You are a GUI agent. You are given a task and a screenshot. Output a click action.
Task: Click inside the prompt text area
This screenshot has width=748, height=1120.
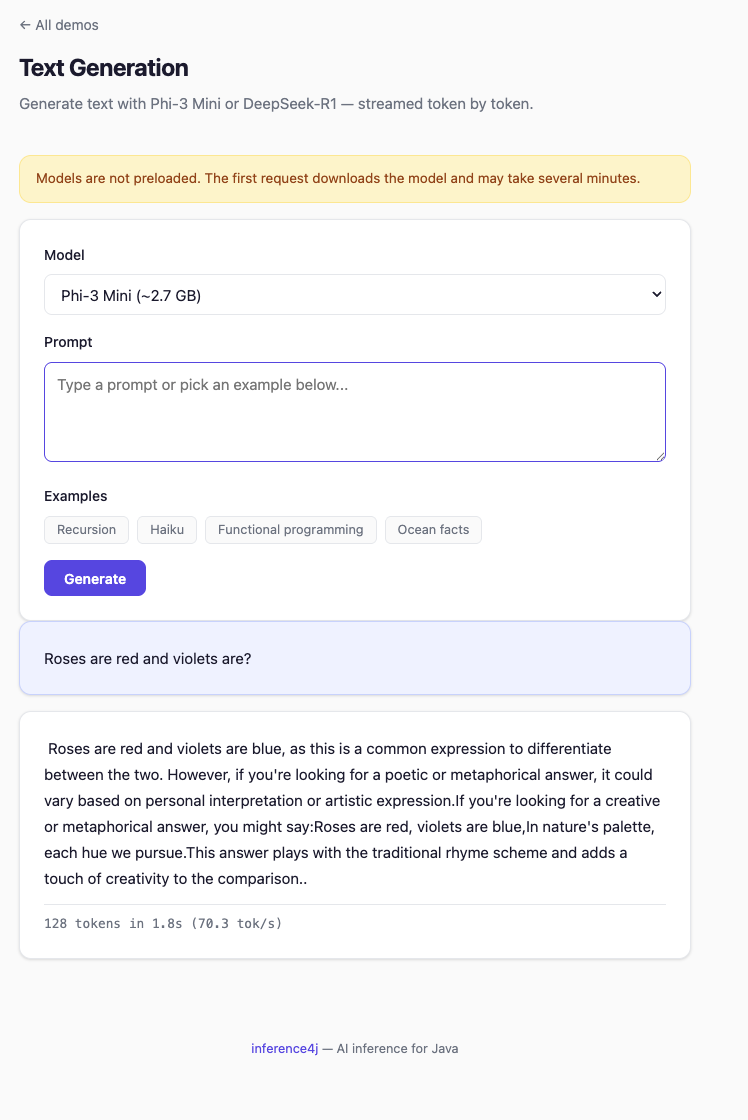pyautogui.click(x=355, y=410)
